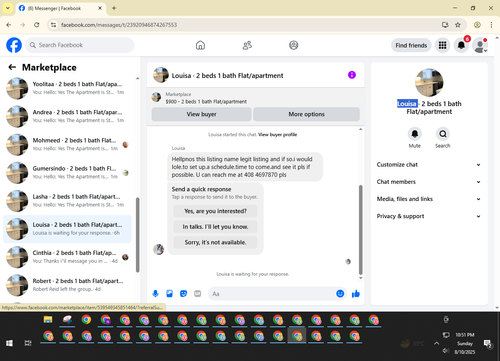Image resolution: width=500 pixels, height=361 pixels.
Task: Expand Media, files and links section
Action: pos(429,199)
